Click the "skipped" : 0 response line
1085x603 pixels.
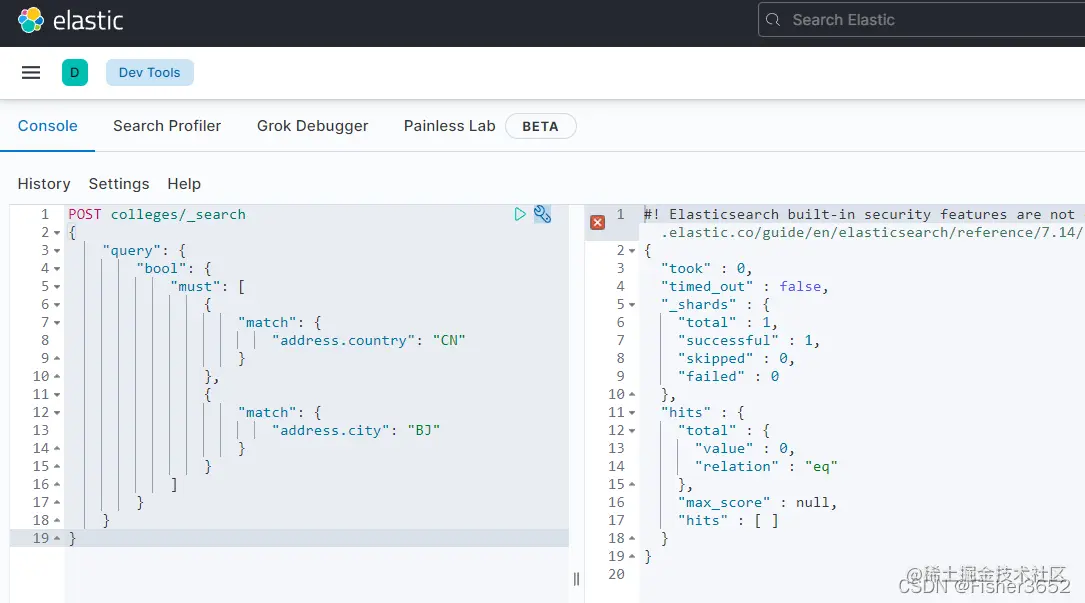(736, 359)
